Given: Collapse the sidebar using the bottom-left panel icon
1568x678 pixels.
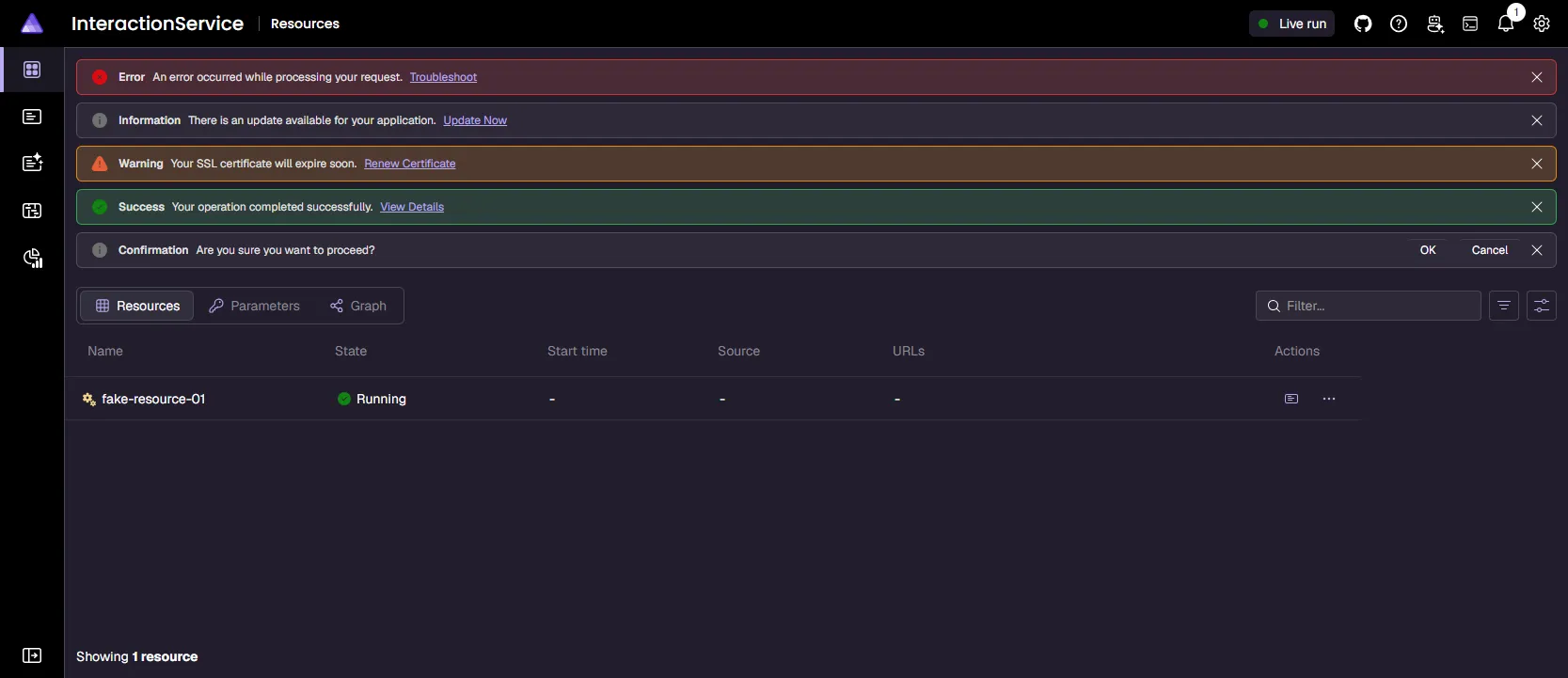Looking at the screenshot, I should [32, 655].
